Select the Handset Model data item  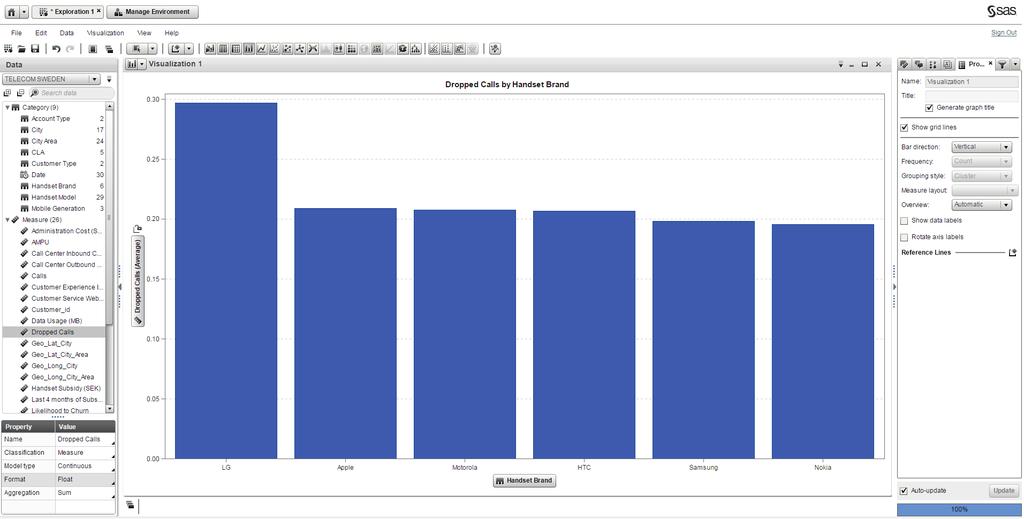tap(54, 197)
